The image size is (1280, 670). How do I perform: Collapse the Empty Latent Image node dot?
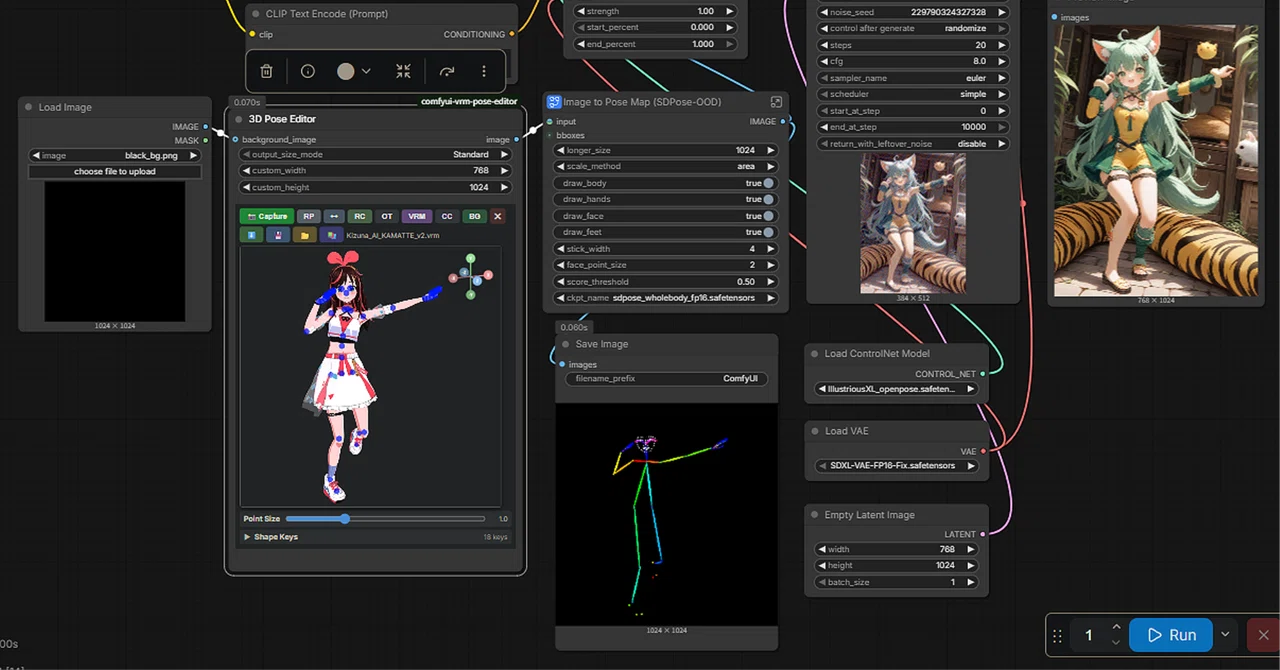(x=814, y=515)
